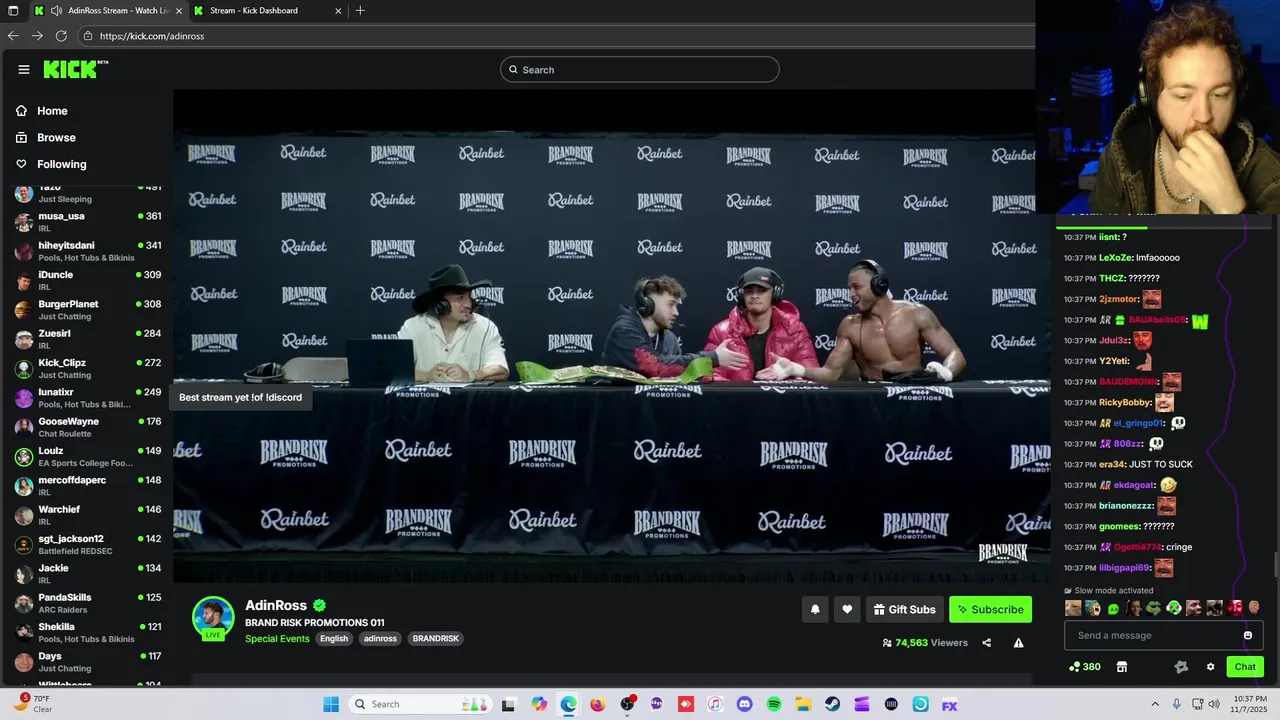Click the browser address bar
1280x720 pixels.
click(x=555, y=36)
